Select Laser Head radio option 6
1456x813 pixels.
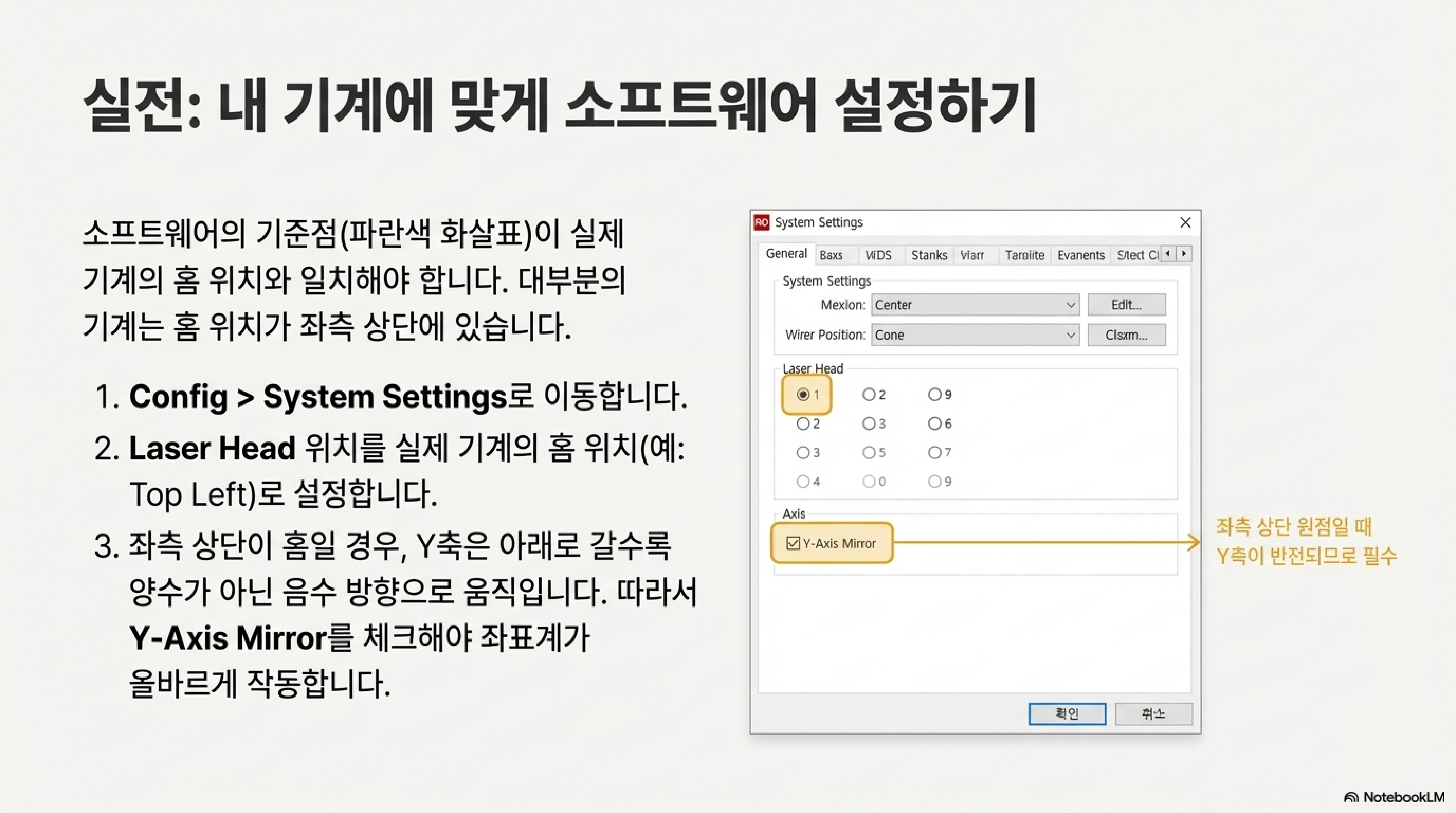click(934, 424)
